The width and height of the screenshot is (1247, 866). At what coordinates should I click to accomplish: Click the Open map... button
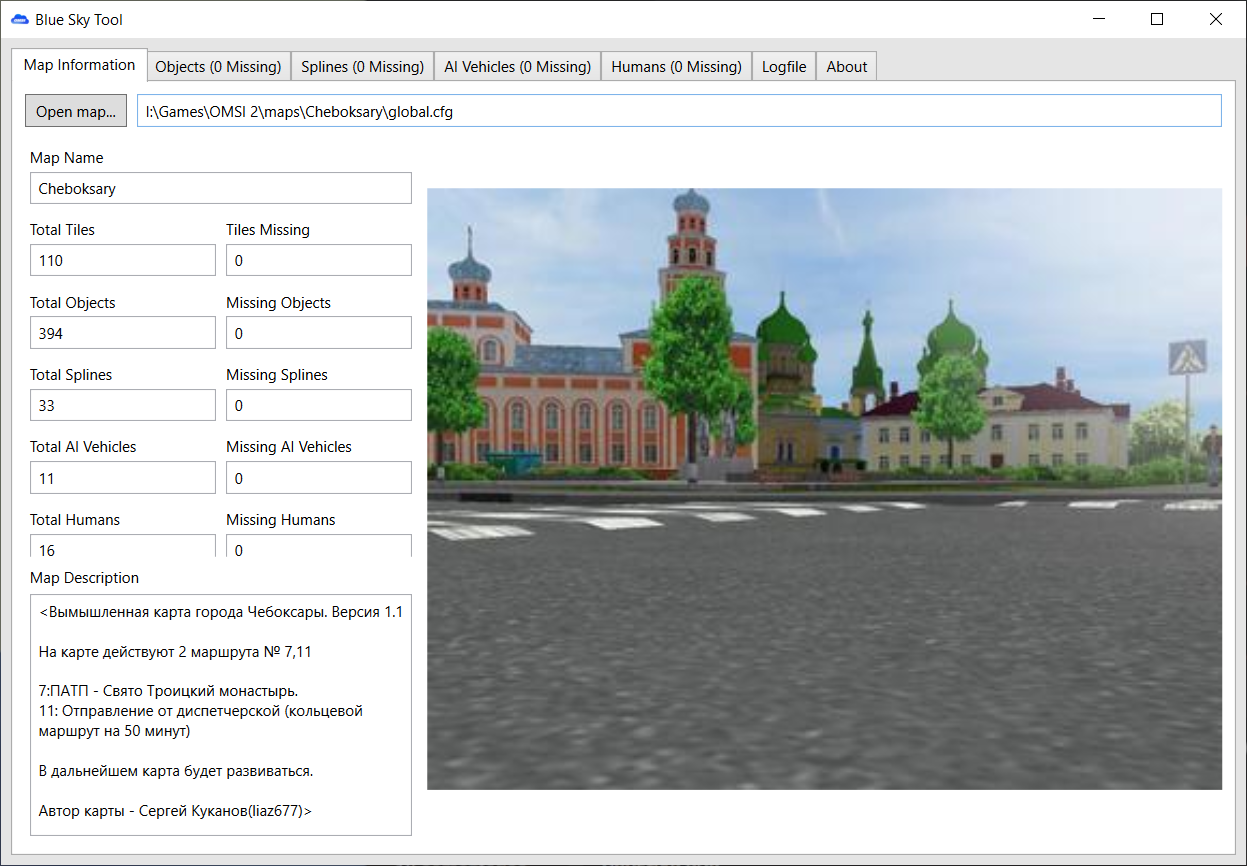click(76, 111)
